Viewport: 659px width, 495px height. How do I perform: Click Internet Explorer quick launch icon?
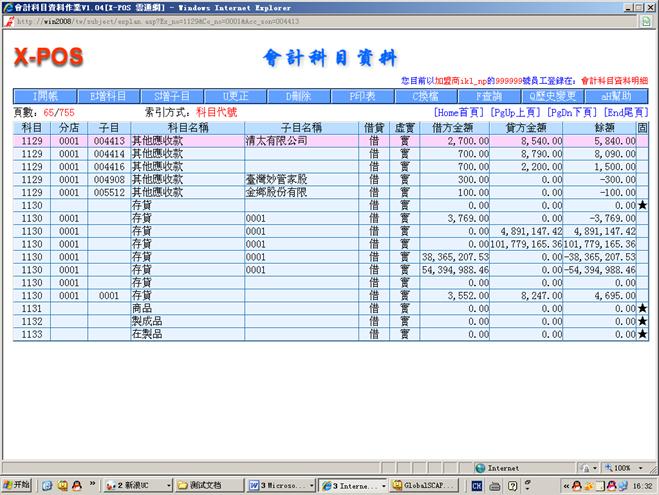[x=46, y=485]
